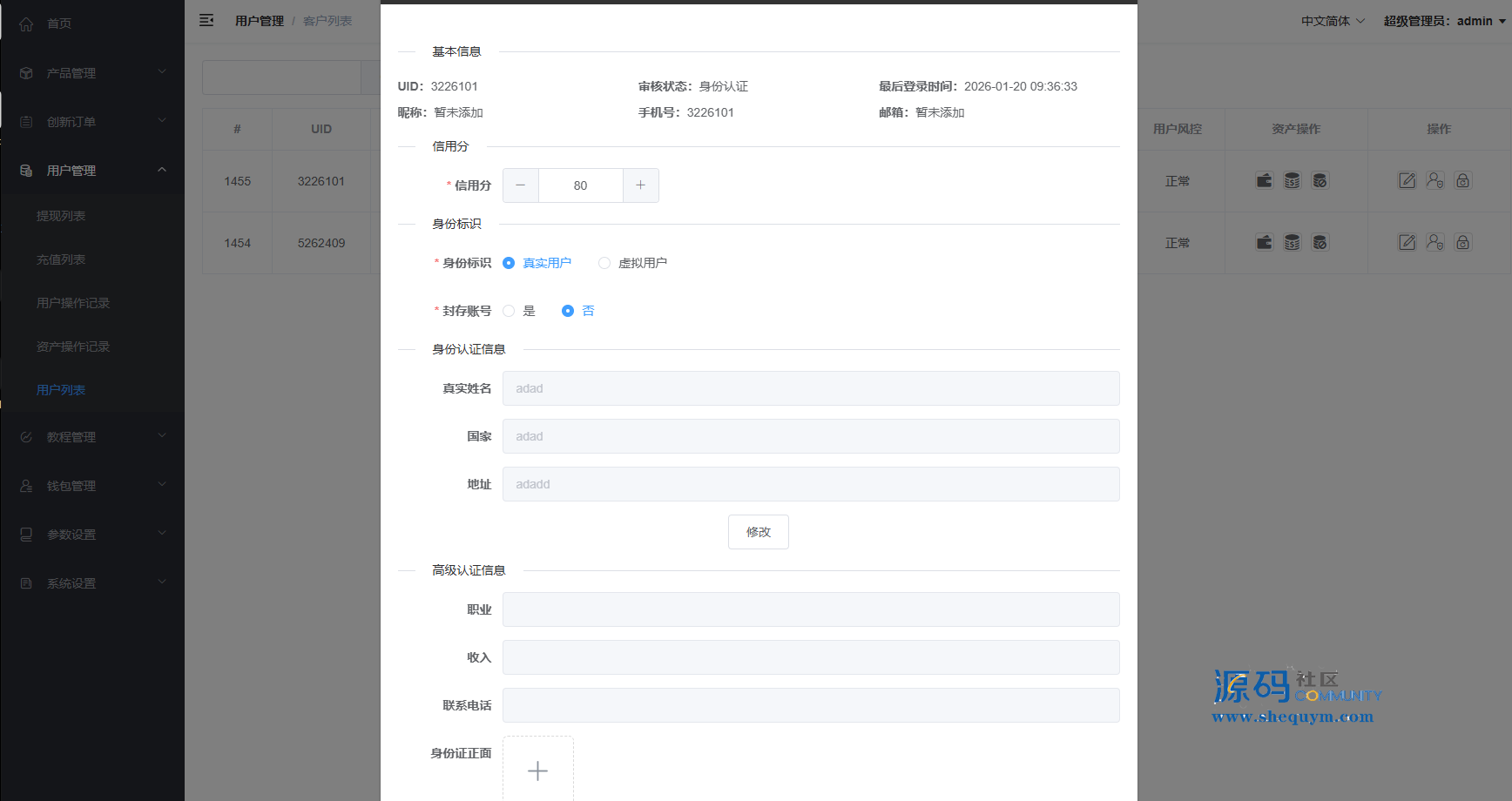1512x801 pixels.
Task: Select 是 for 封存账号
Action: click(509, 311)
